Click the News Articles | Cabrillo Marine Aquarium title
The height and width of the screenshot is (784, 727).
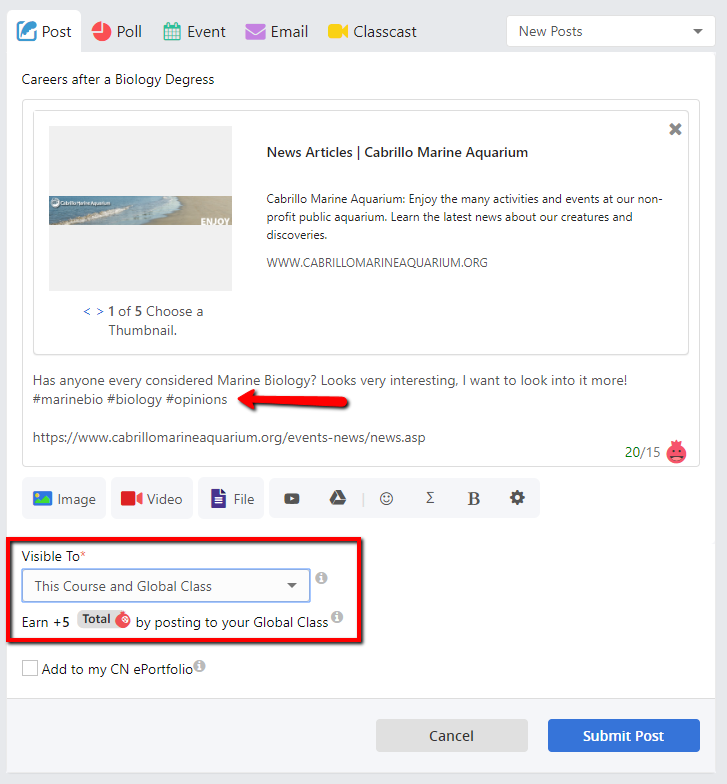(397, 152)
